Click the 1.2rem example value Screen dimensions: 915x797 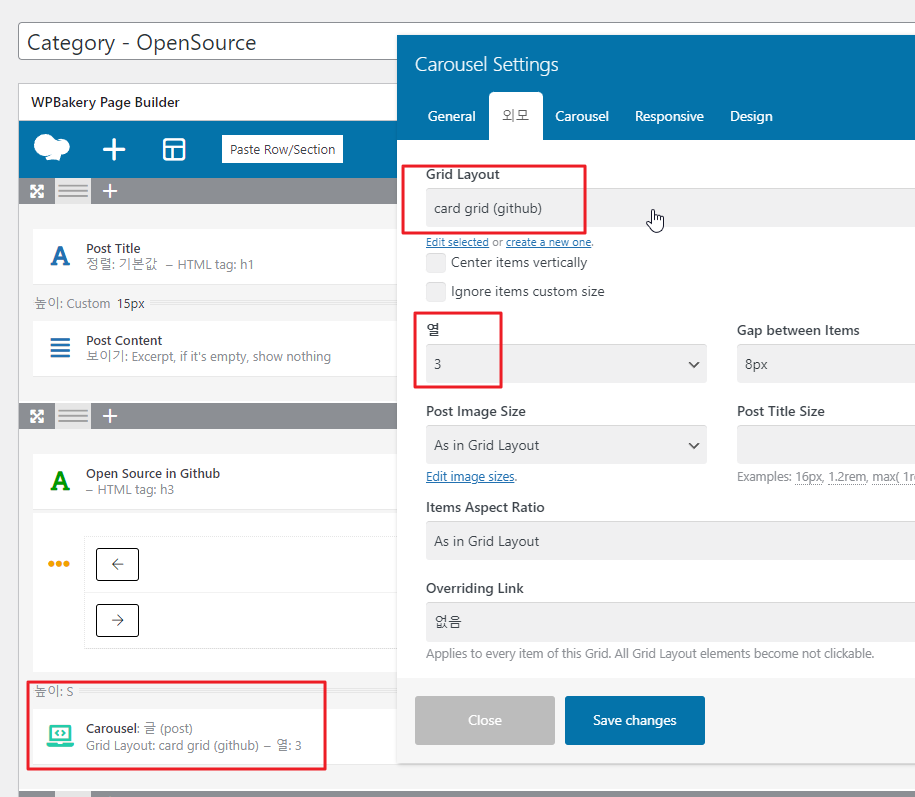(847, 477)
